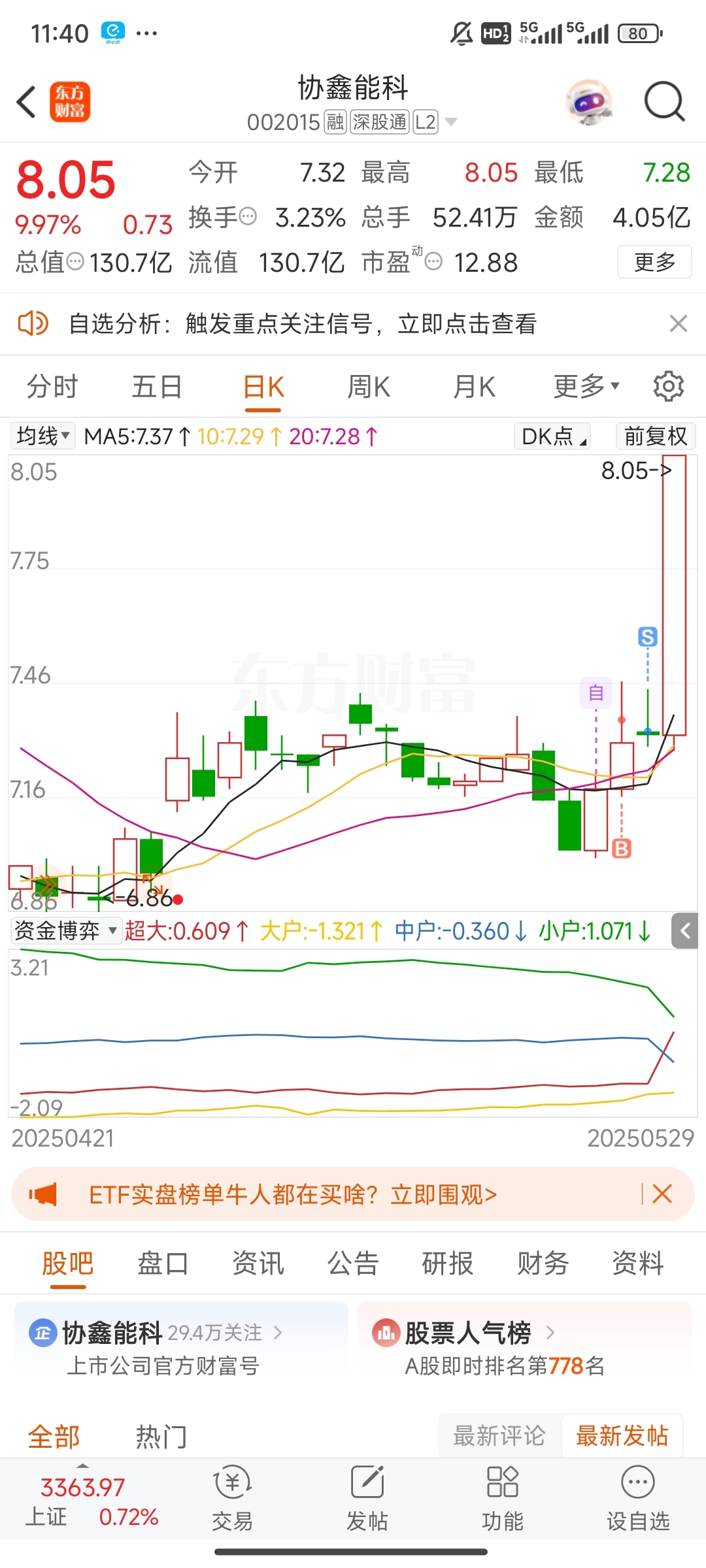This screenshot has width=706, height=1568.
Task: Select the 股吧 tab
Action: [68, 1263]
